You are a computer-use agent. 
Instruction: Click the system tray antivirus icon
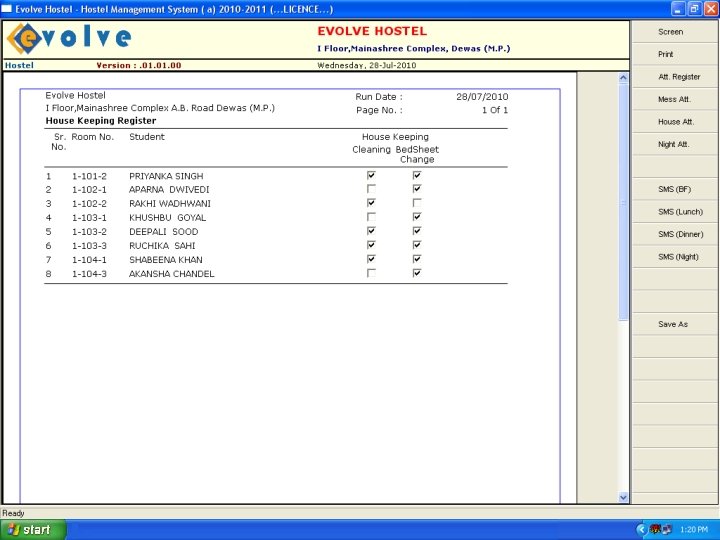pyautogui.click(x=655, y=530)
